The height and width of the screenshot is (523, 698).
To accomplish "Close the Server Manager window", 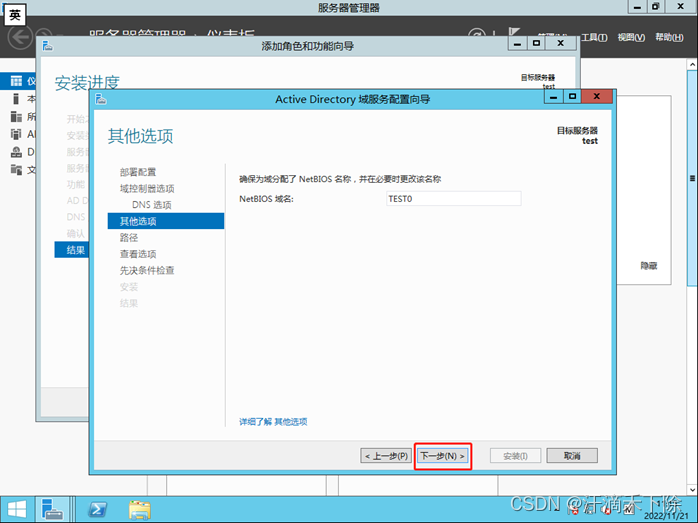I will (x=680, y=6).
